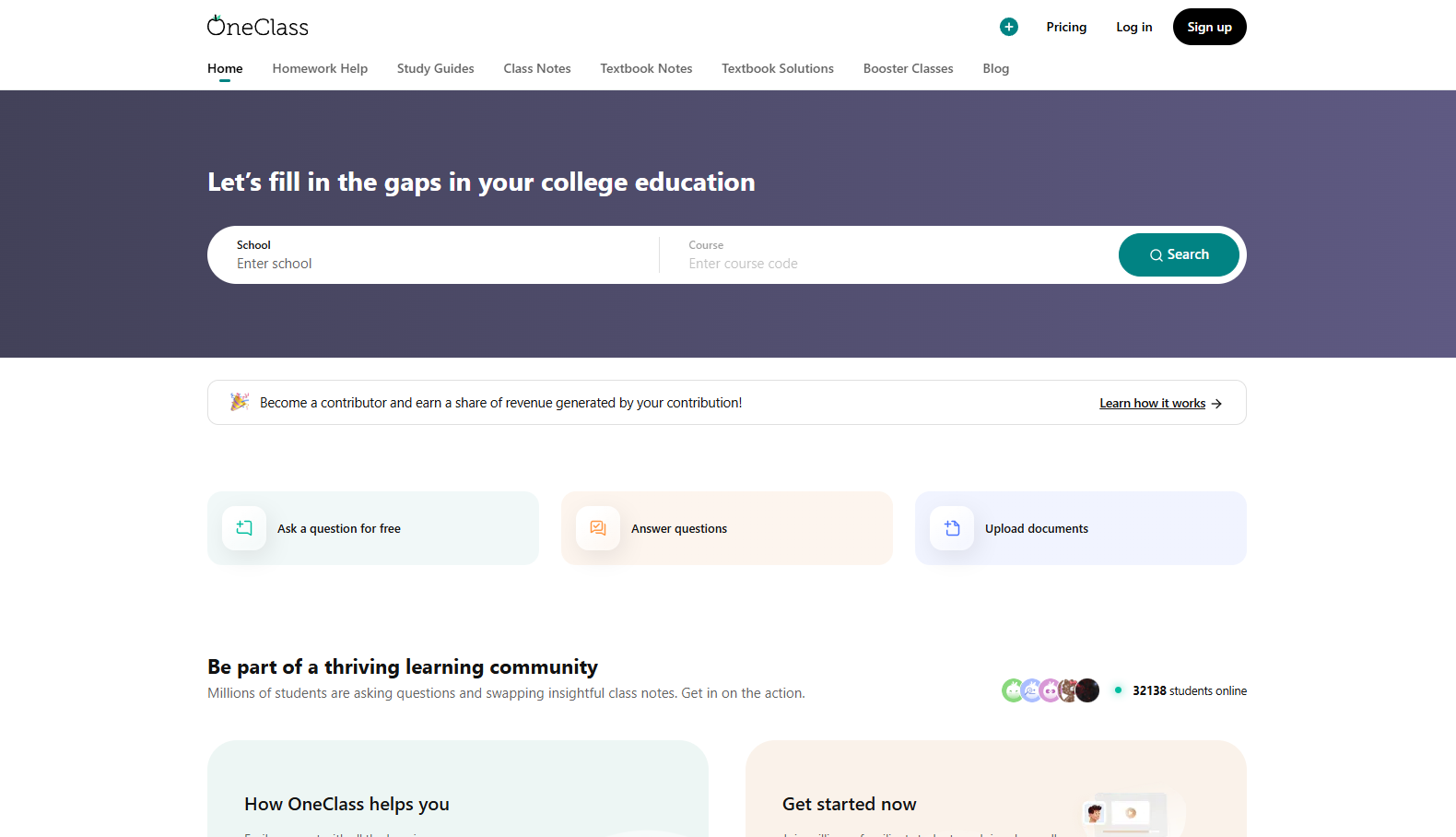Click the Ask a question icon
Image resolution: width=1456 pixels, height=837 pixels.
pyautogui.click(x=244, y=528)
